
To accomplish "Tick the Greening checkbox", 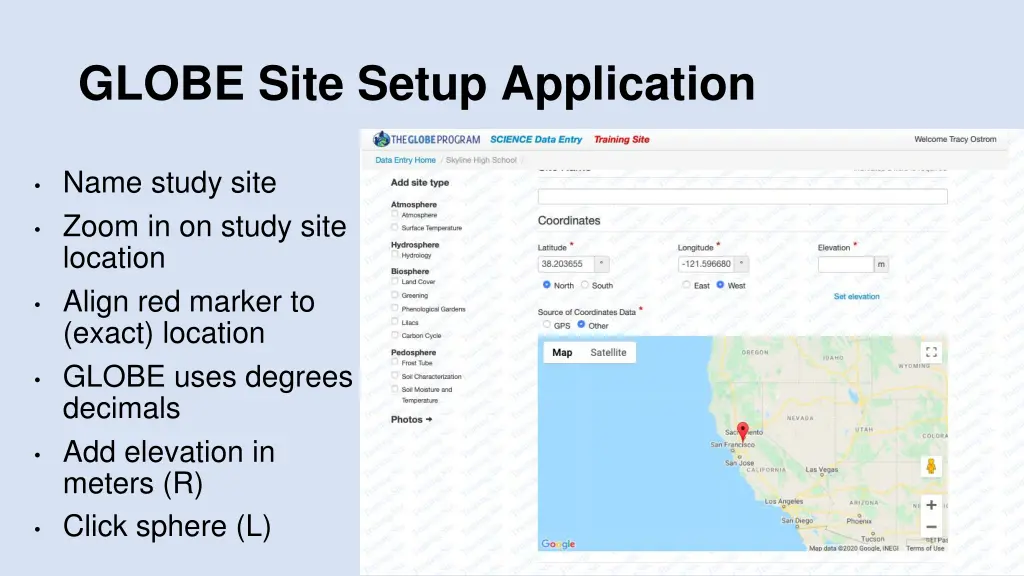I will (394, 295).
